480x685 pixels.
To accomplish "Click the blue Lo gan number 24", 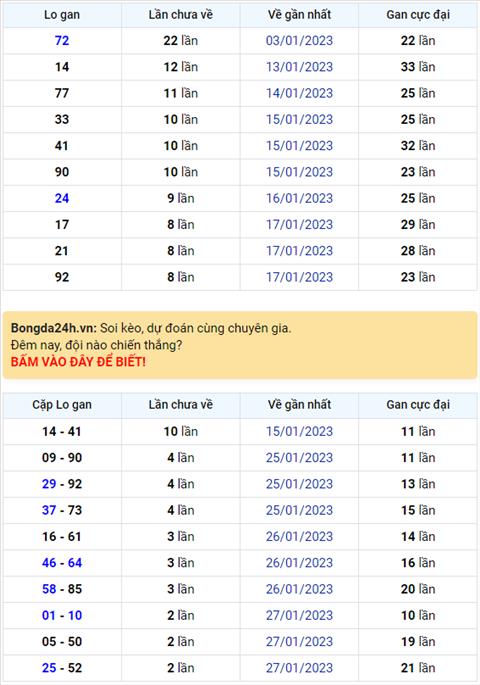I will tap(62, 198).
